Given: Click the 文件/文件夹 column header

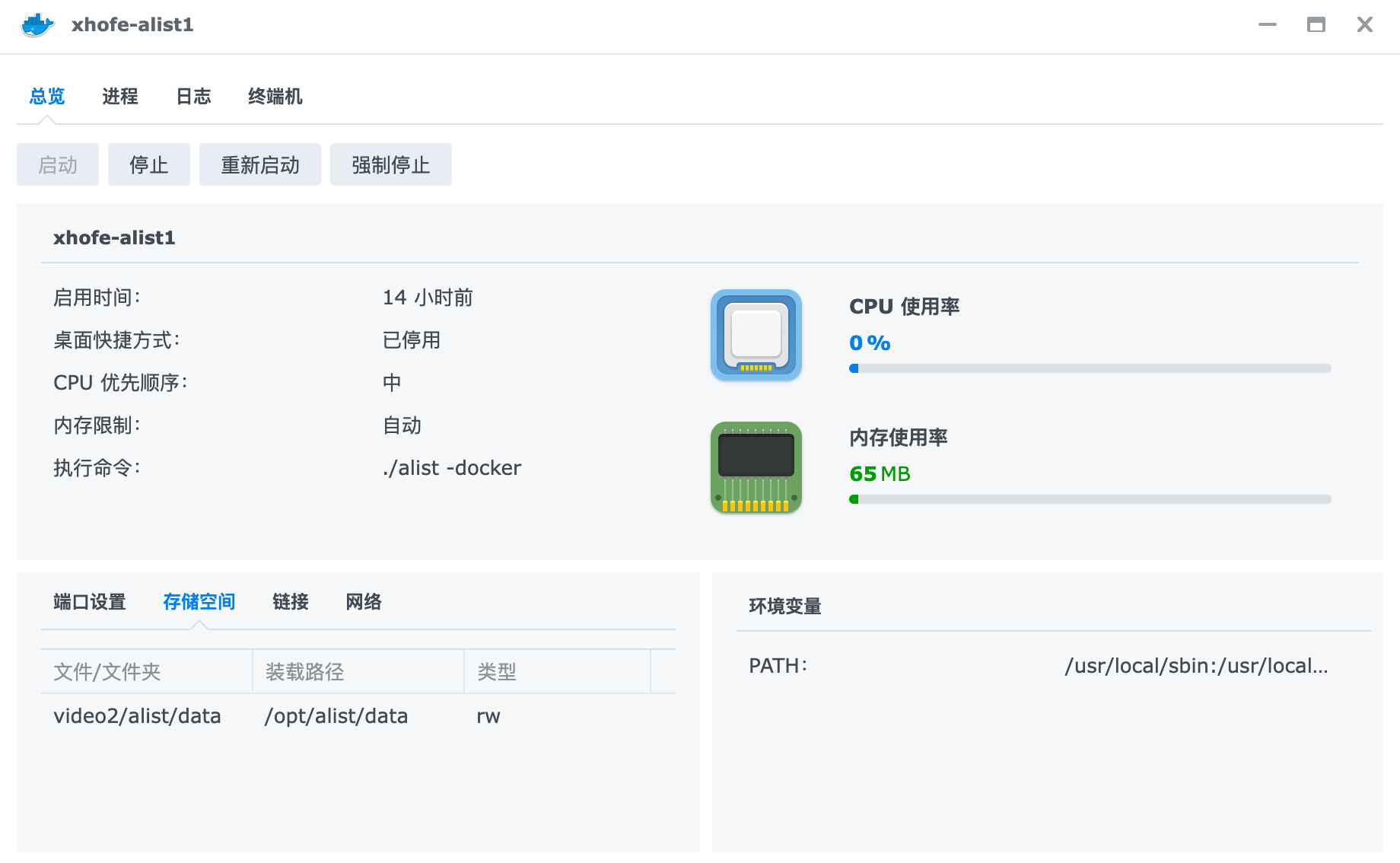Looking at the screenshot, I should tap(147, 671).
